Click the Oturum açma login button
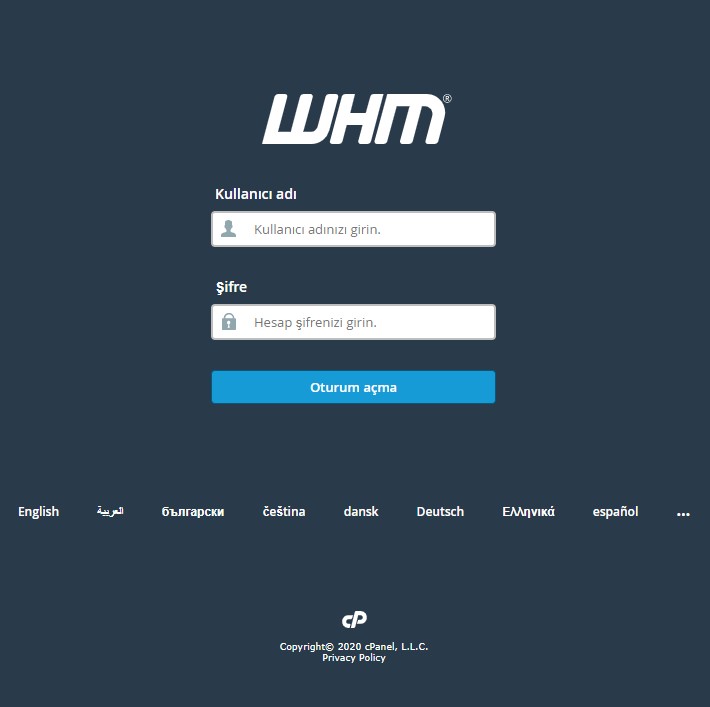The height and width of the screenshot is (707, 710). pos(354,387)
